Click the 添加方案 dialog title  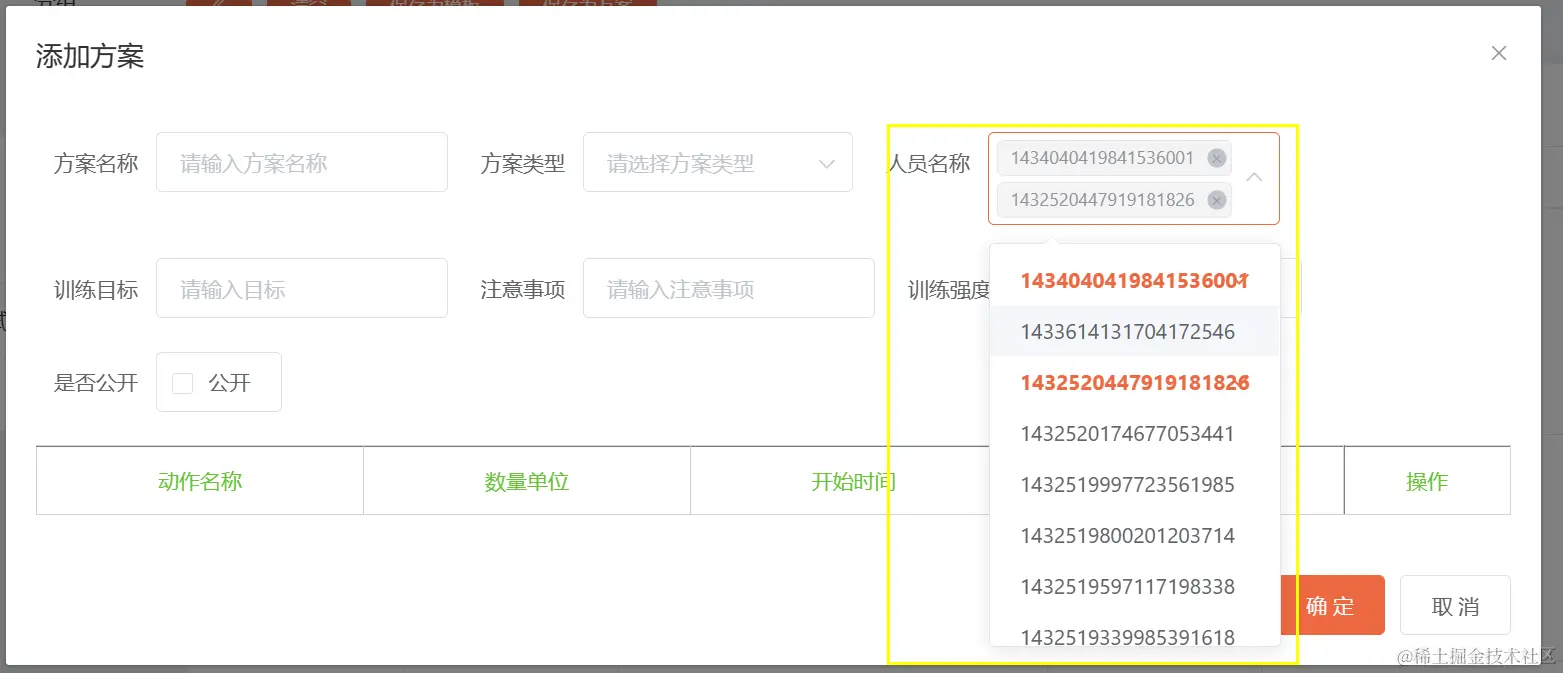[x=90, y=56]
